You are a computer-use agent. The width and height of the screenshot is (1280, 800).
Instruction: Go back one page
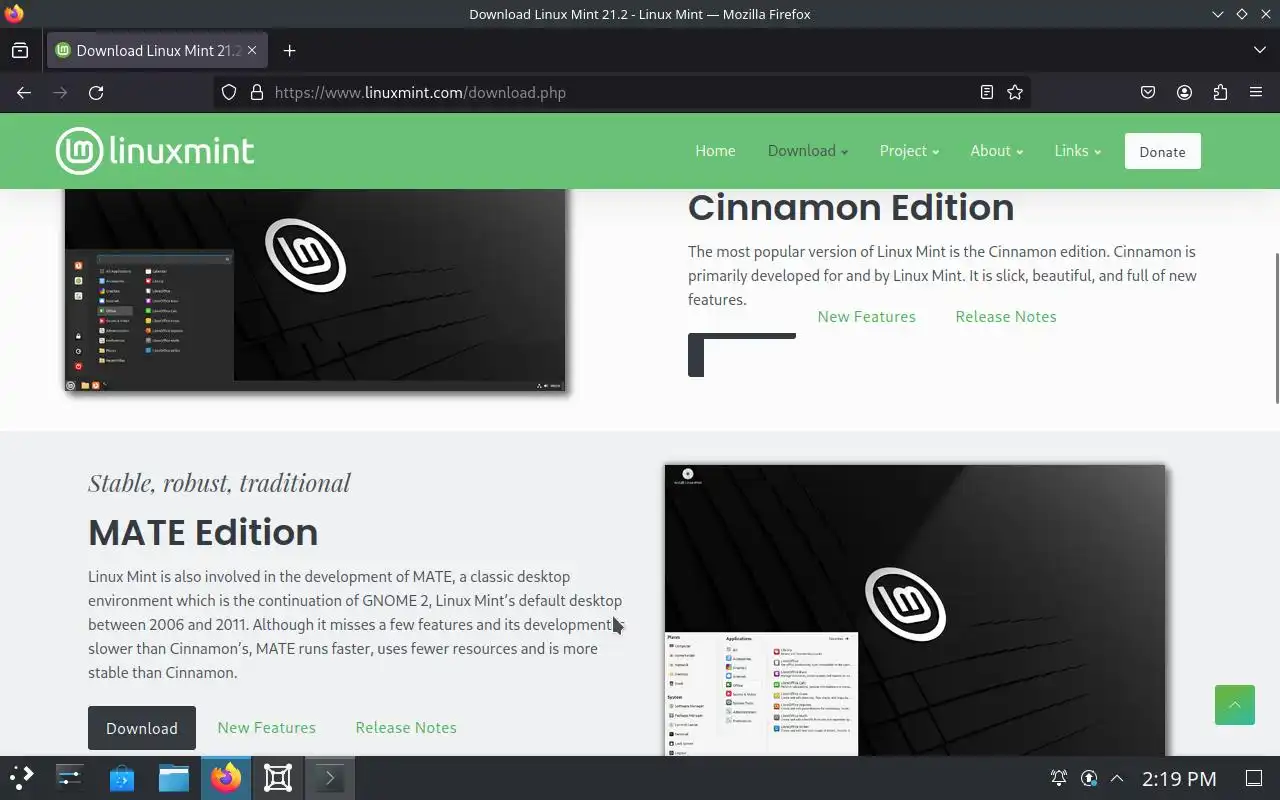click(x=24, y=93)
